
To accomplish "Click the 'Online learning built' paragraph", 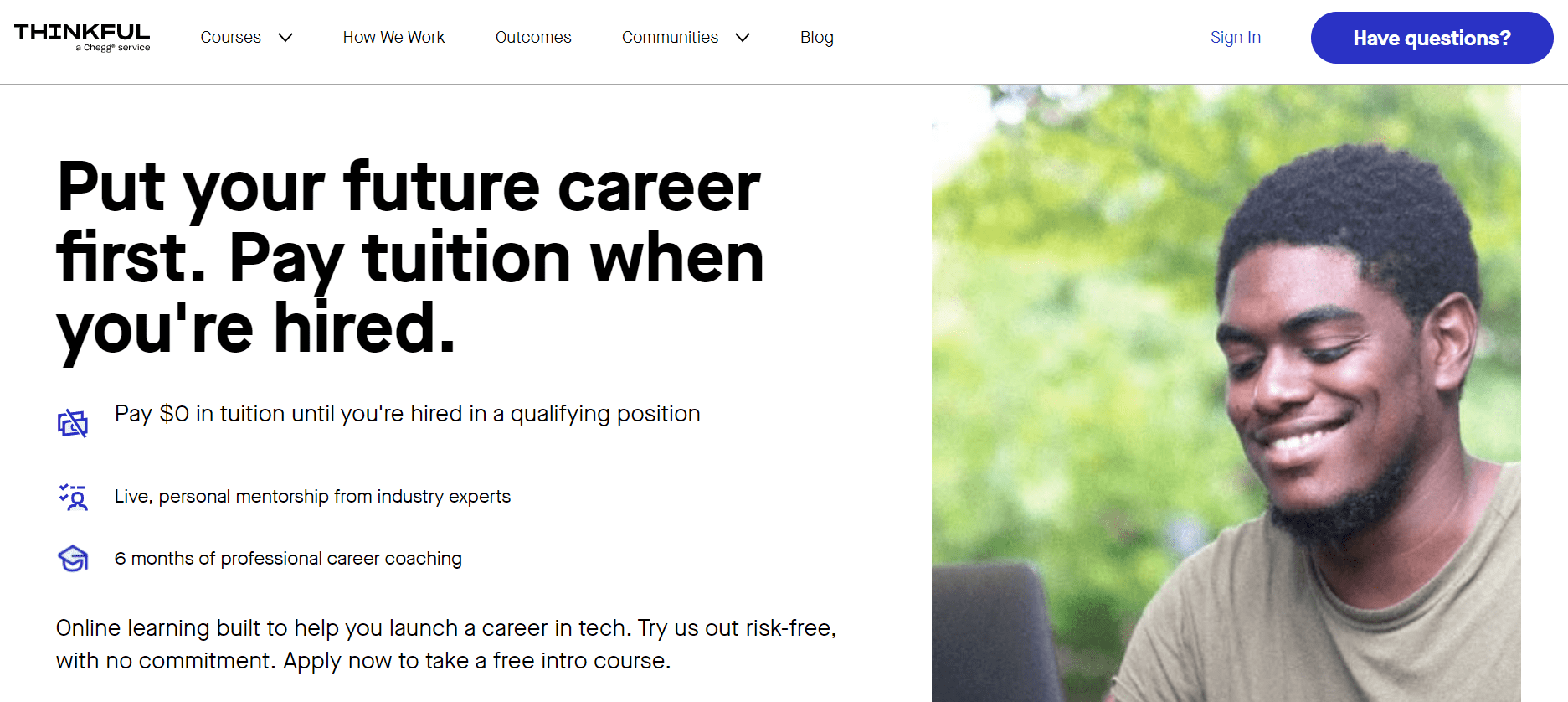I will coord(446,644).
